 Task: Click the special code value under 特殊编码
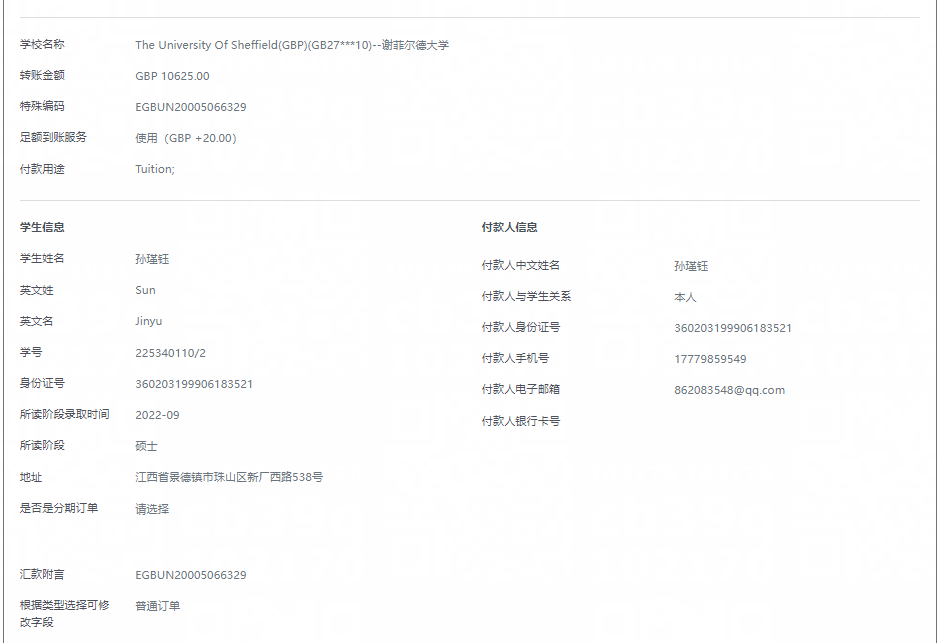(190, 107)
